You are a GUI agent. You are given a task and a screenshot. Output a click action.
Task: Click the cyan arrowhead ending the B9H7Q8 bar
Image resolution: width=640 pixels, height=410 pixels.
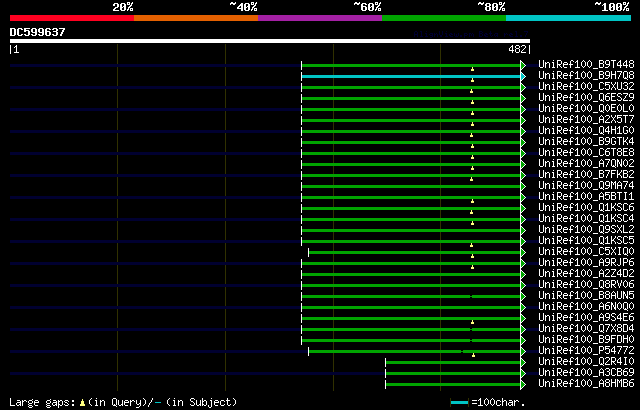point(523,77)
